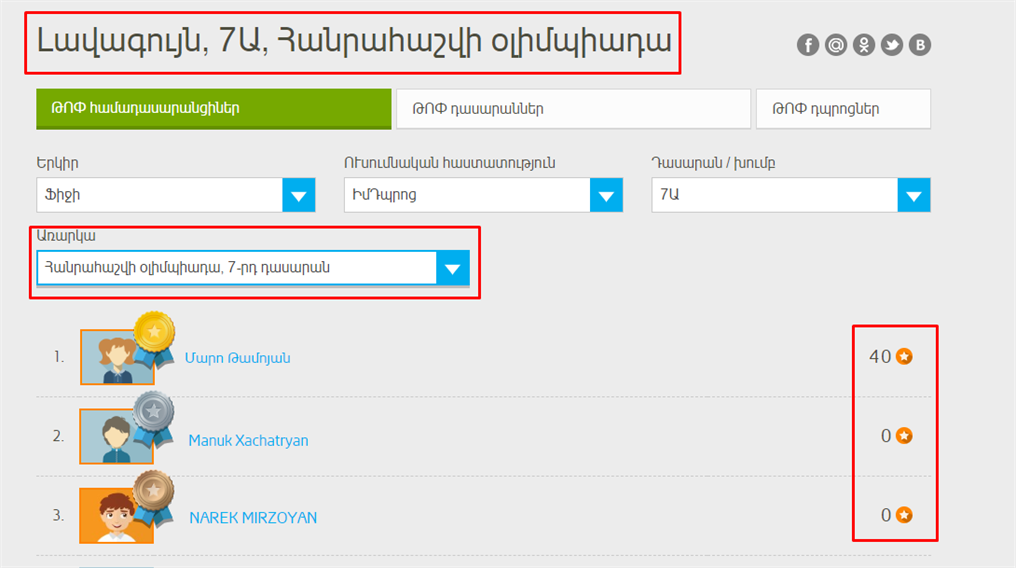
Task: Expand the Երկիր dropdown arrow
Action: [x=299, y=195]
